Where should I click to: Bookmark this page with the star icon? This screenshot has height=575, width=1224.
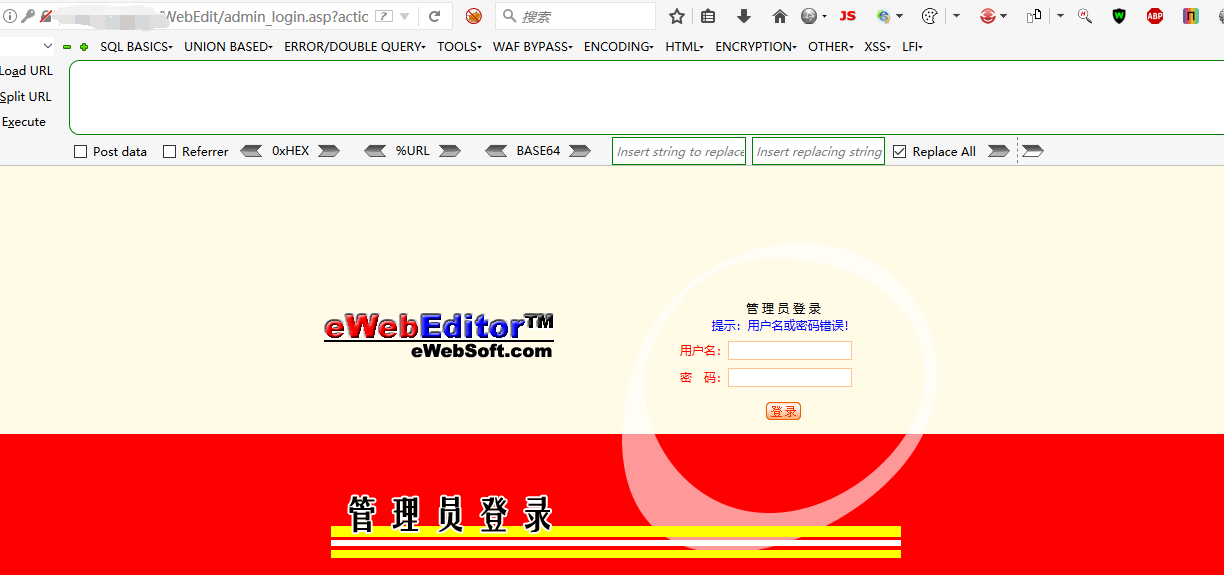(677, 16)
